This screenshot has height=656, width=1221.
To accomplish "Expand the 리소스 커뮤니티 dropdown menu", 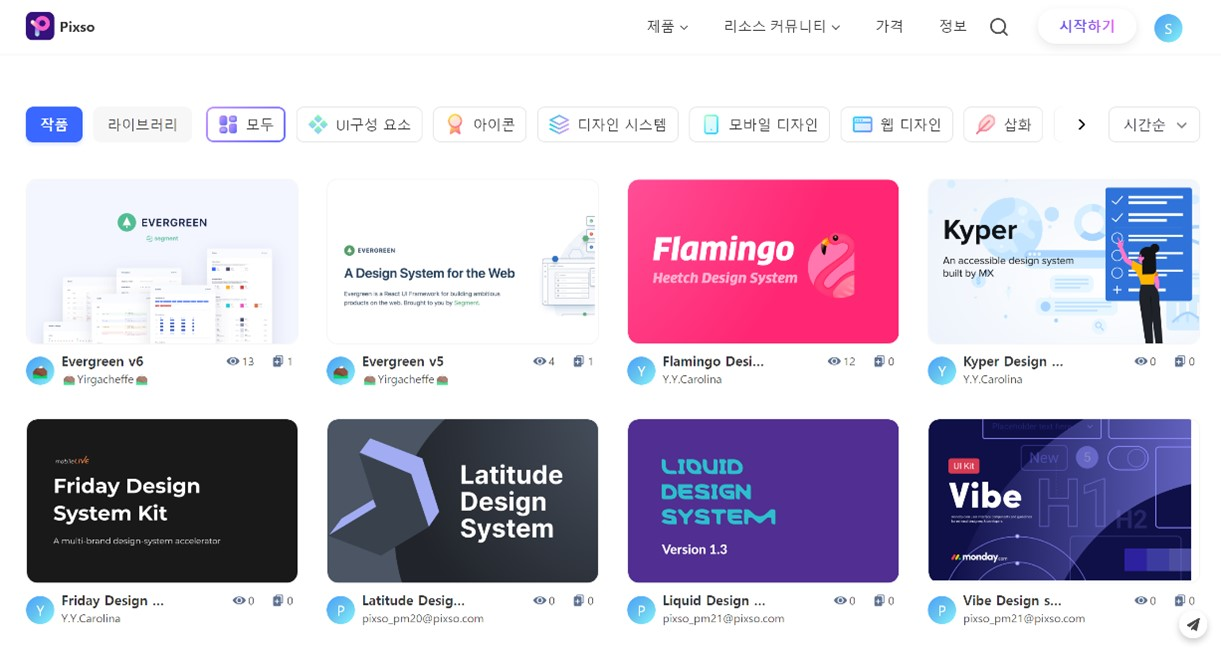I will pyautogui.click(x=782, y=27).
